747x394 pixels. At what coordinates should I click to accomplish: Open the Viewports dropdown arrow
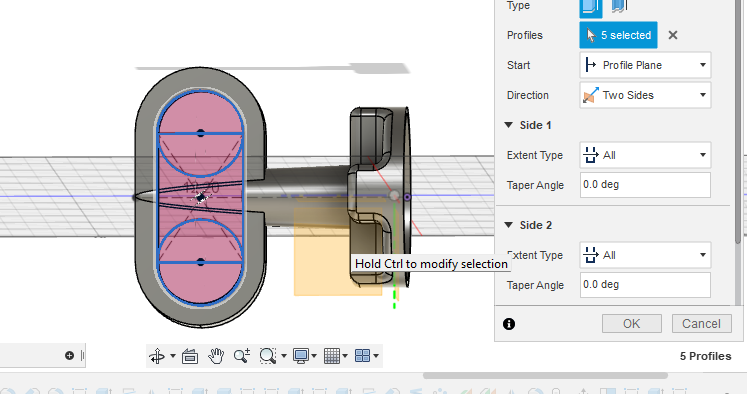click(x=376, y=356)
